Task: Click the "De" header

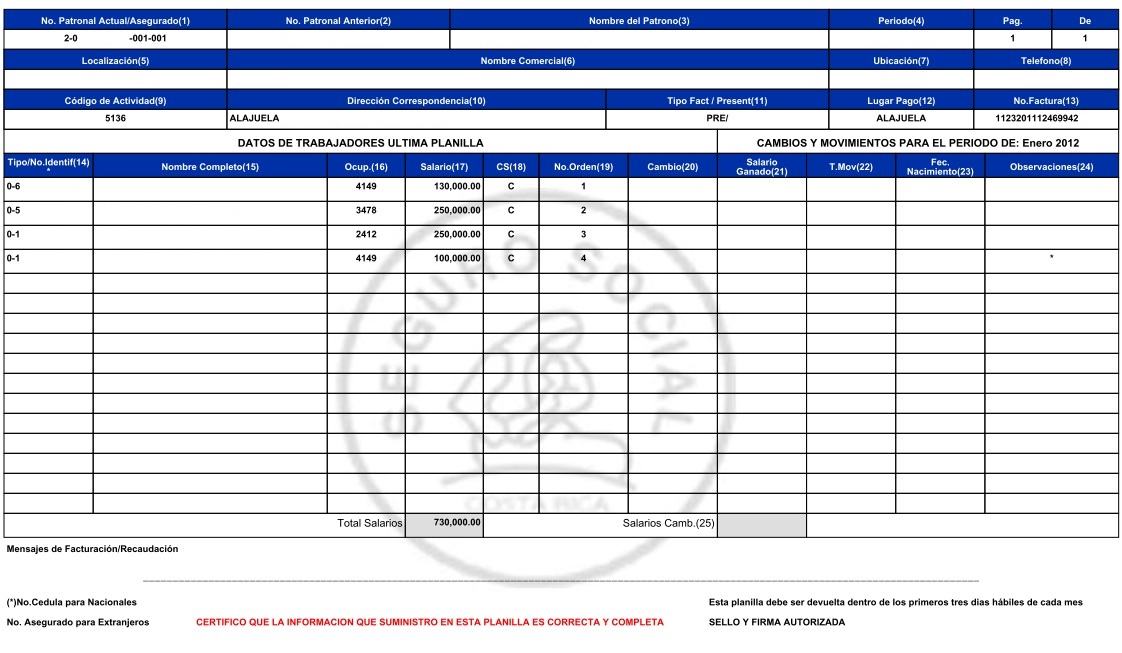Action: (1085, 21)
